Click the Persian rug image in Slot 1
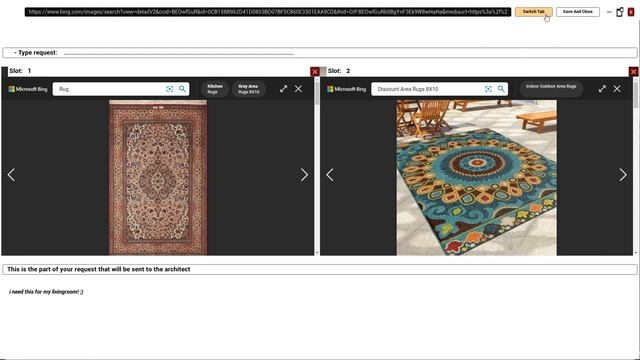640x360 pixels. pyautogui.click(x=158, y=178)
